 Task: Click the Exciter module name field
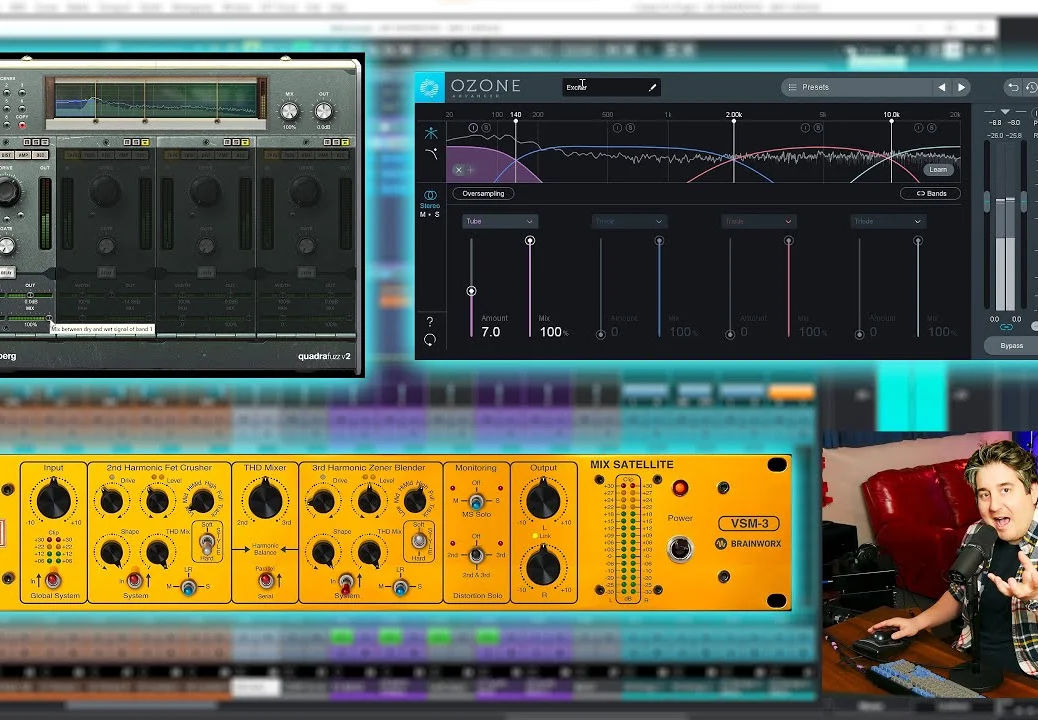[x=611, y=87]
